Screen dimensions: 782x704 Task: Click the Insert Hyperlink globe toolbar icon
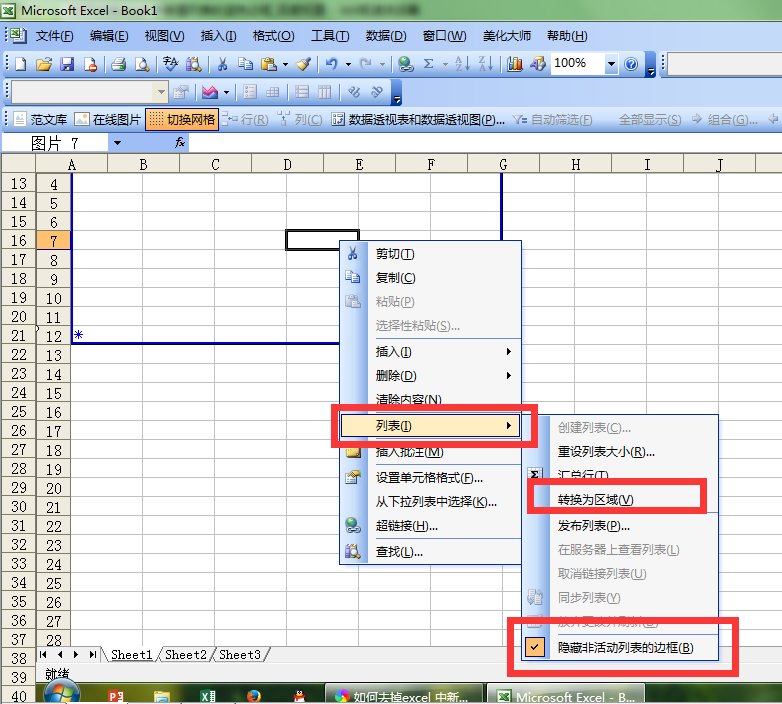click(x=405, y=64)
